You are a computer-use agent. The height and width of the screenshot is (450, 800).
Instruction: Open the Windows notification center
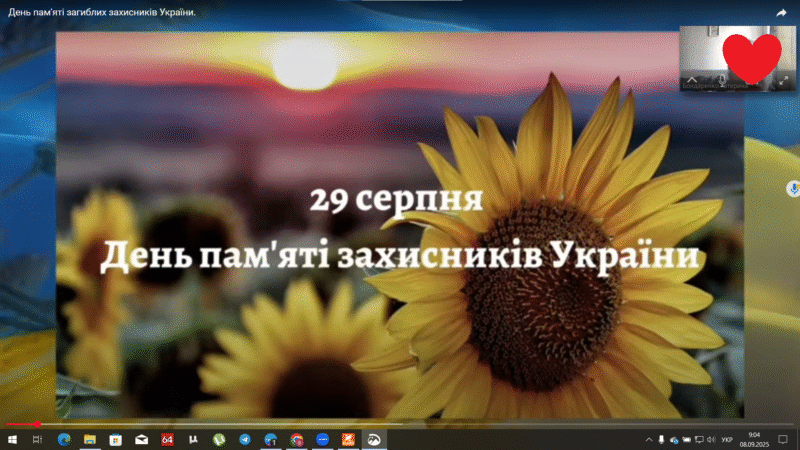[x=782, y=439]
